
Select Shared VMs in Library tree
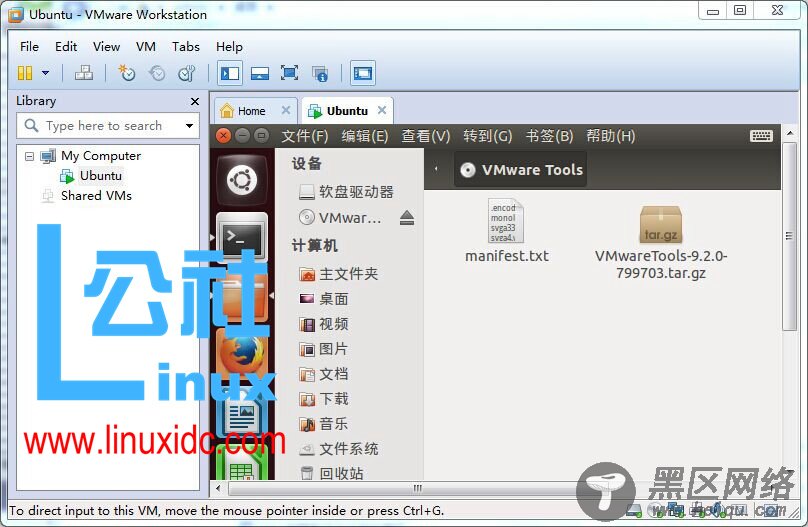[96, 196]
